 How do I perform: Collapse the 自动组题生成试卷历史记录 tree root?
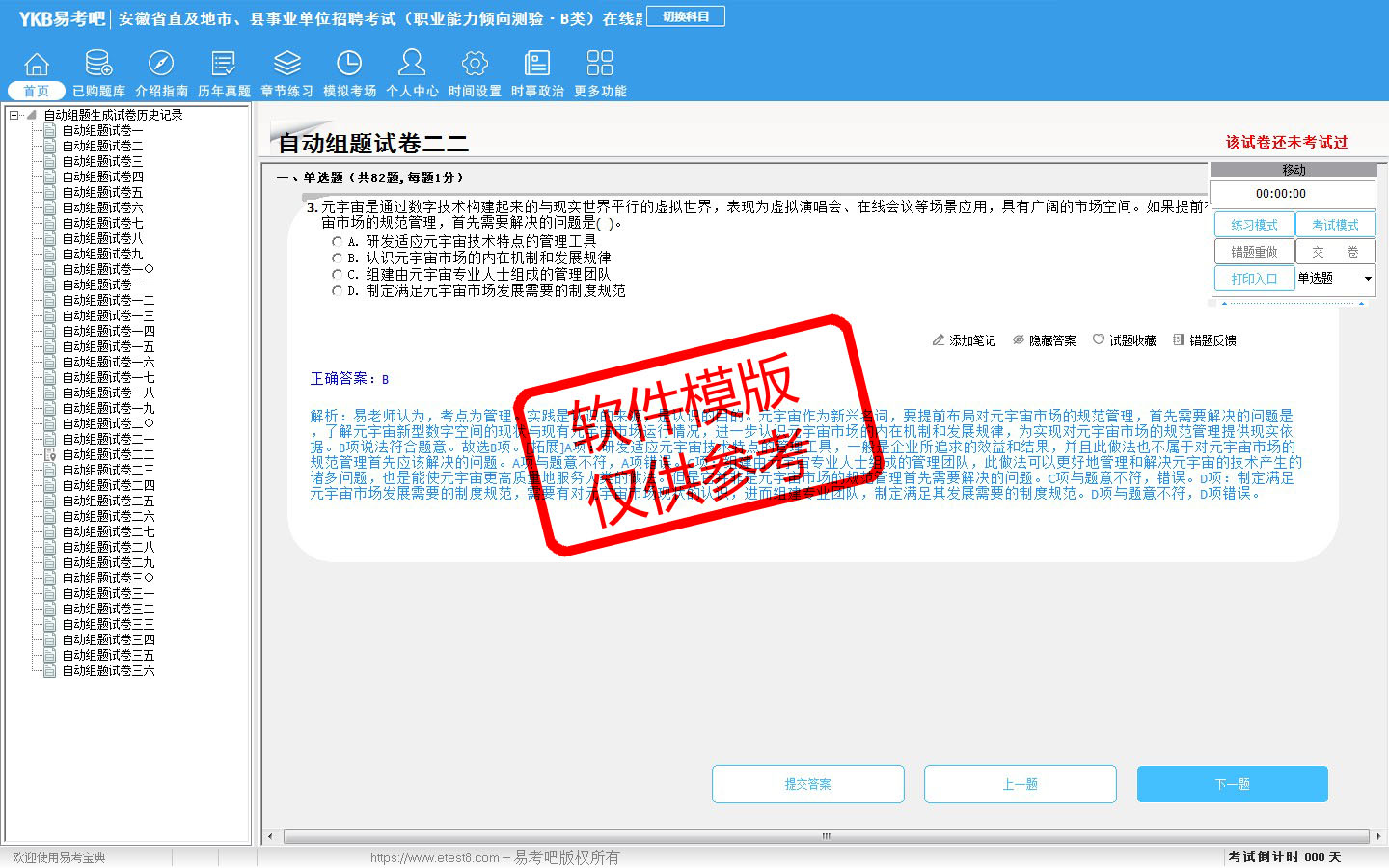14,115
